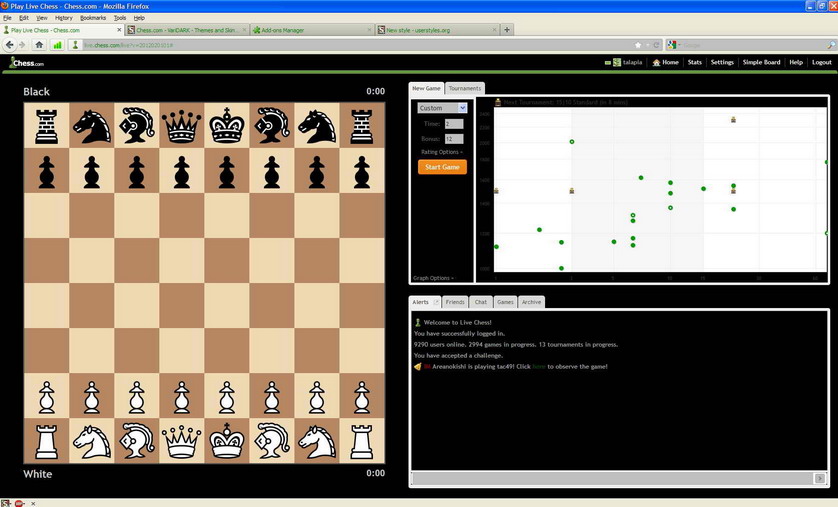Viewport: 838px width, 507px height.
Task: Click the green signal bars toolbar icon
Action: (57, 45)
